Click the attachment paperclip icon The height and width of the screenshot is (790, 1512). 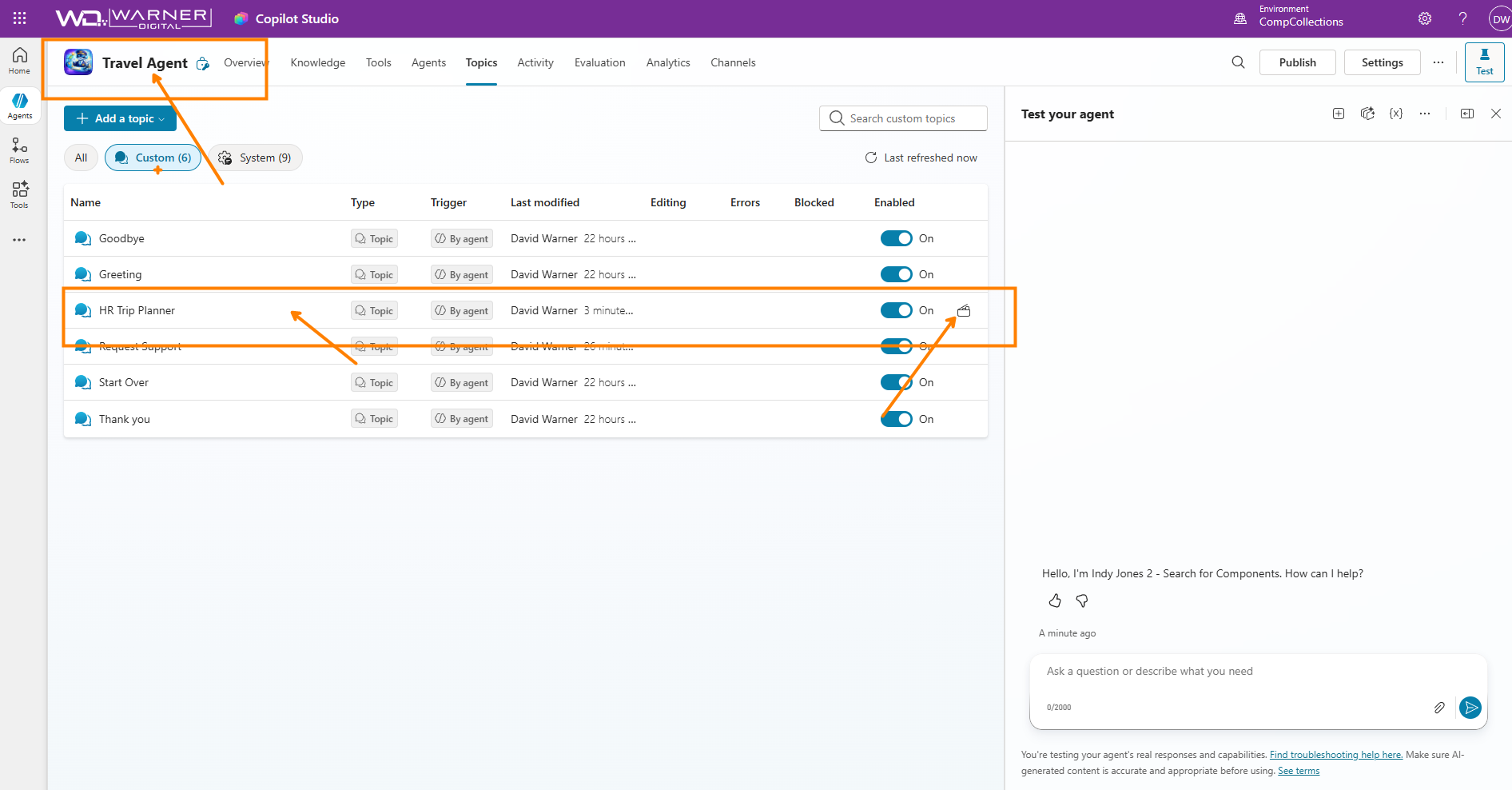(1439, 708)
